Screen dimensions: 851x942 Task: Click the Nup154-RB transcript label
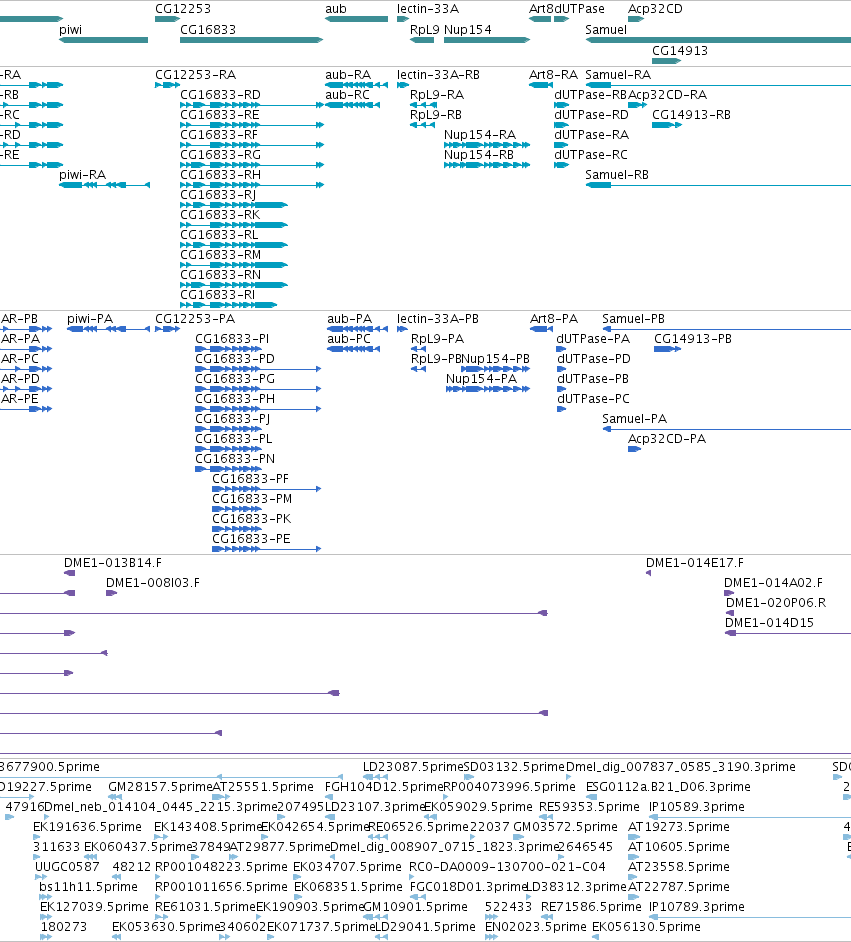[479, 154]
